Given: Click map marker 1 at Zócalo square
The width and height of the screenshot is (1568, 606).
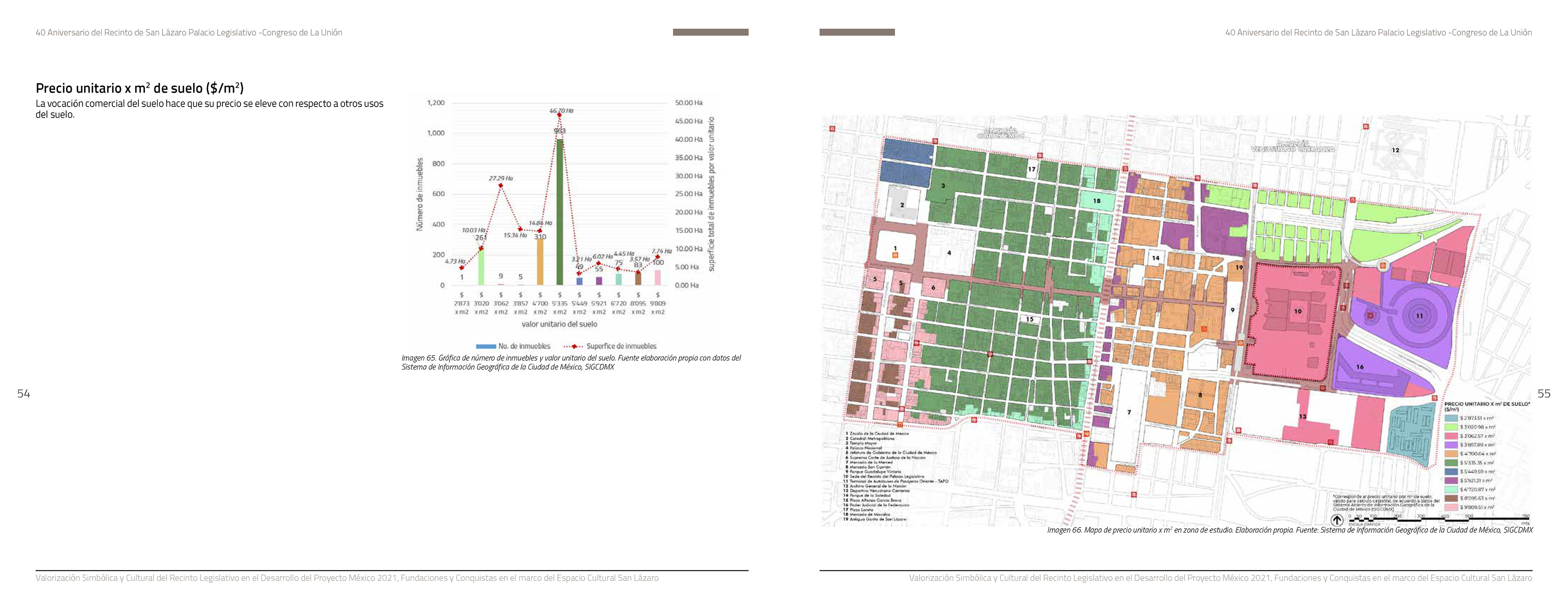Looking at the screenshot, I should [x=895, y=248].
